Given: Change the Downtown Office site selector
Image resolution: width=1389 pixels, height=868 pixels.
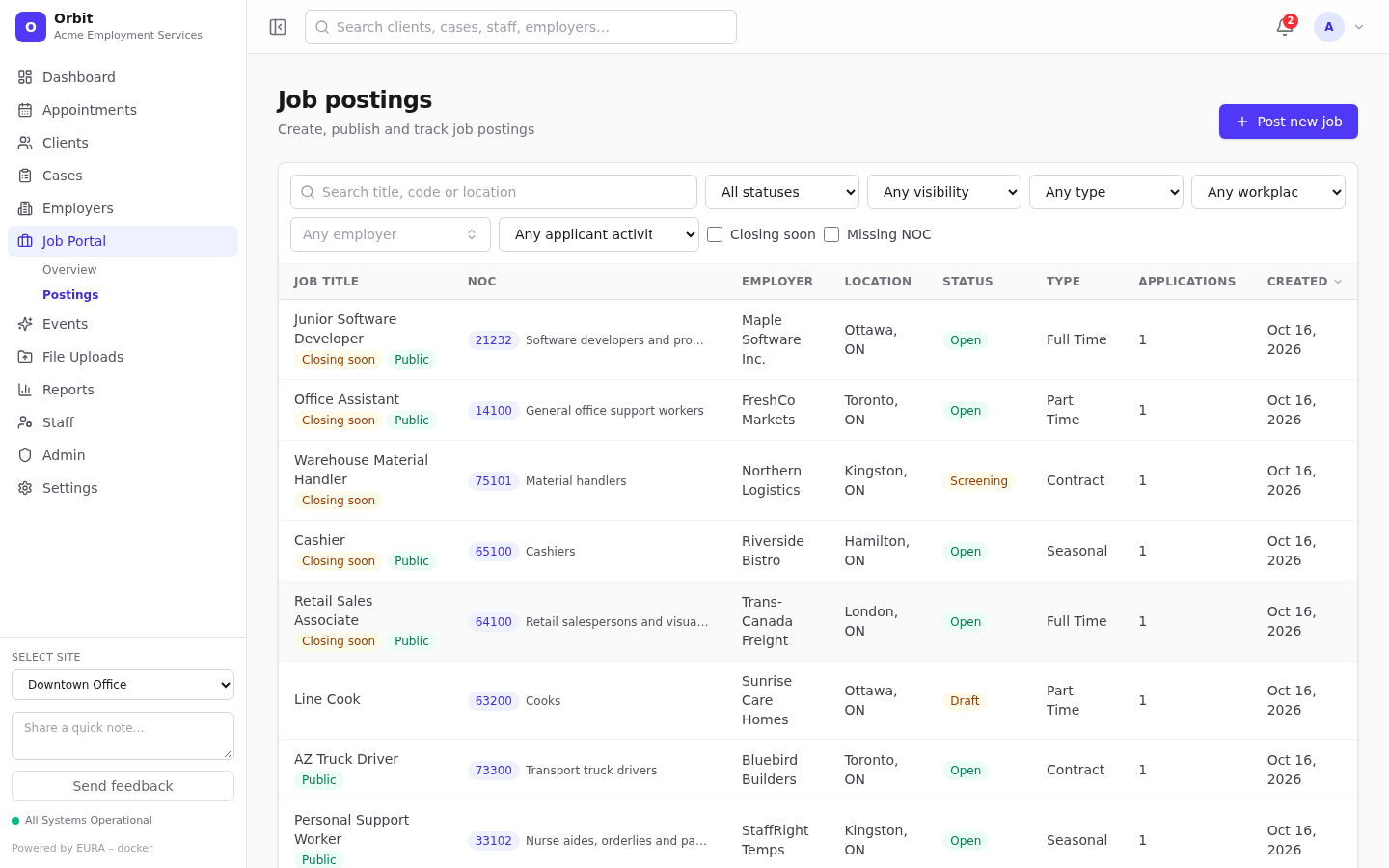Looking at the screenshot, I should click(123, 685).
